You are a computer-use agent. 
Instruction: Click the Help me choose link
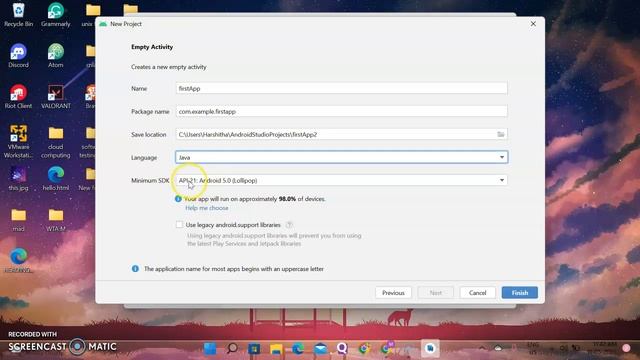click(x=207, y=208)
